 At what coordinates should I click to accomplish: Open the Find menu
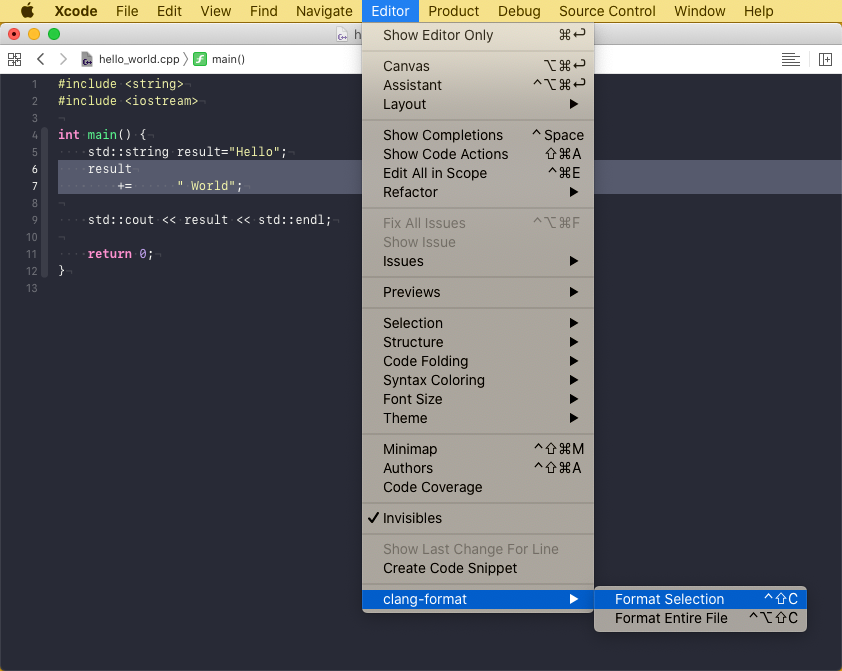pos(264,11)
